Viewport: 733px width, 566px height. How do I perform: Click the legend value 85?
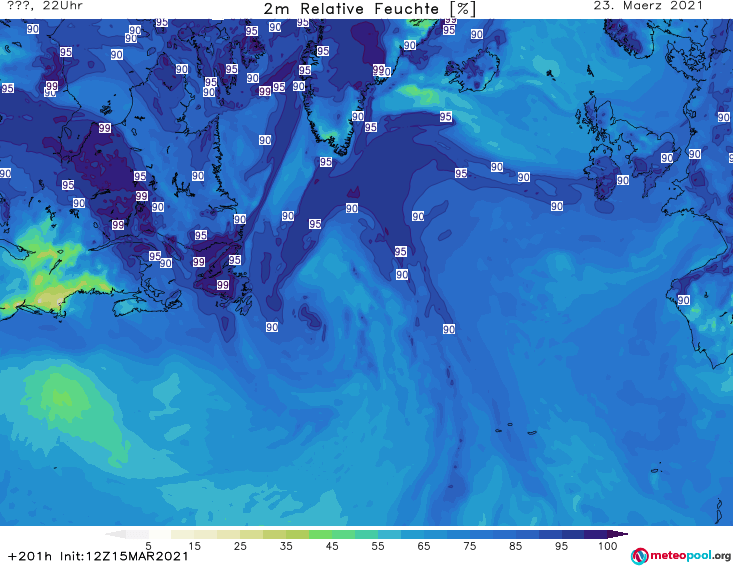pyautogui.click(x=515, y=546)
